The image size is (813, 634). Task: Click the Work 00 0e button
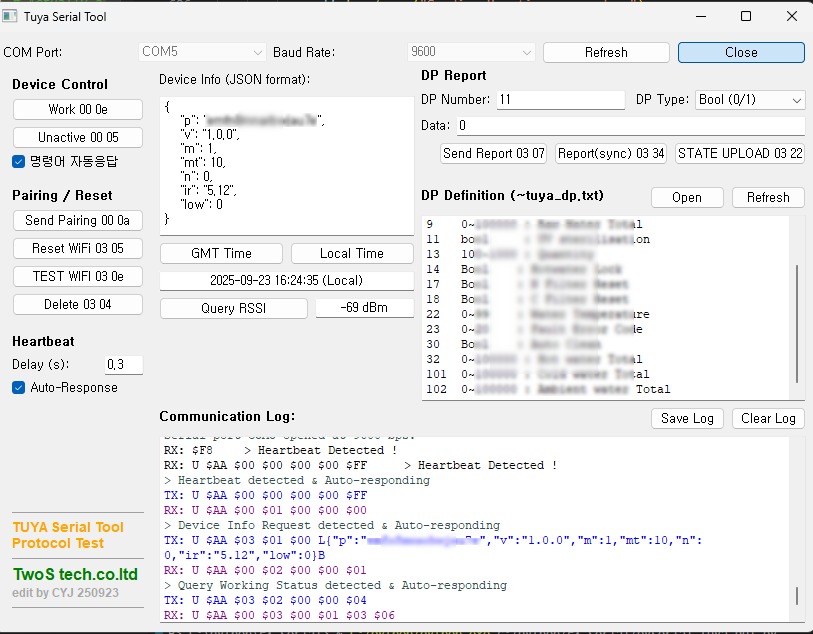78,109
